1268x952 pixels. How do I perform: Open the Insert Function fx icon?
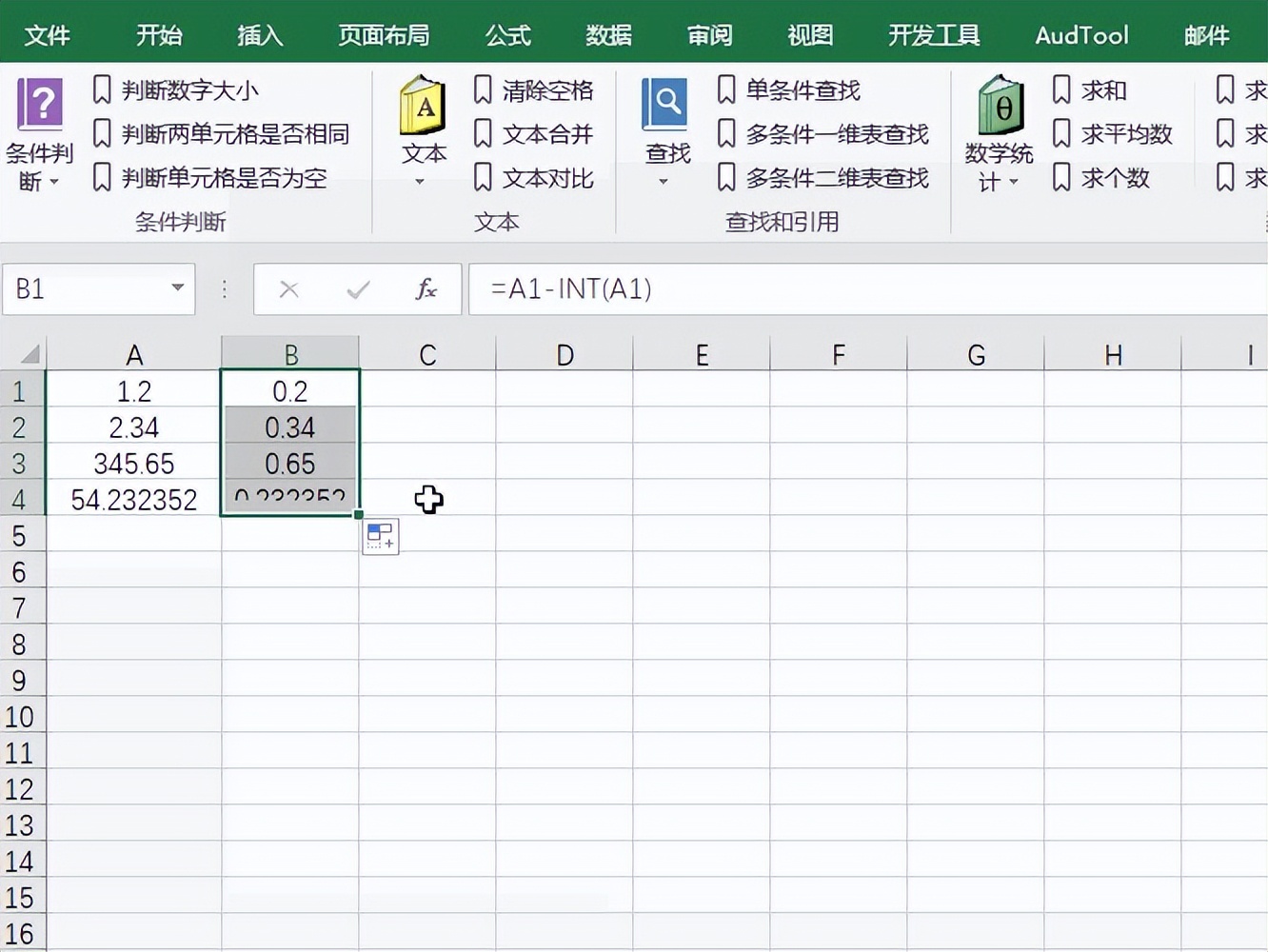click(425, 289)
